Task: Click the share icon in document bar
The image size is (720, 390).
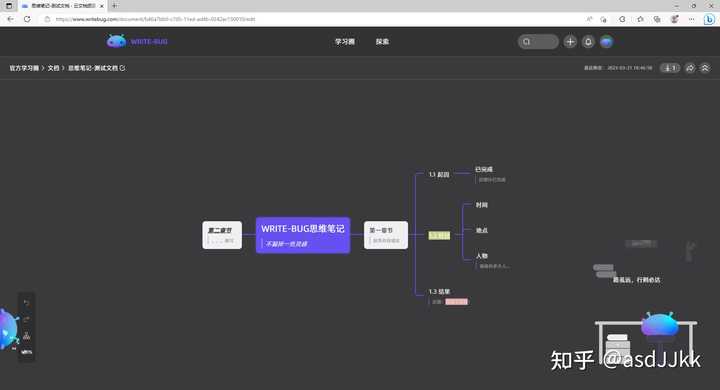Action: tap(690, 68)
